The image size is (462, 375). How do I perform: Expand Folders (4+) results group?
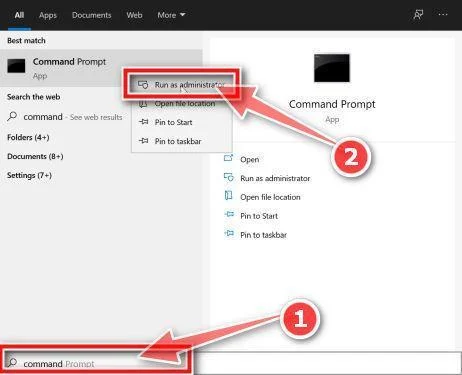28,137
